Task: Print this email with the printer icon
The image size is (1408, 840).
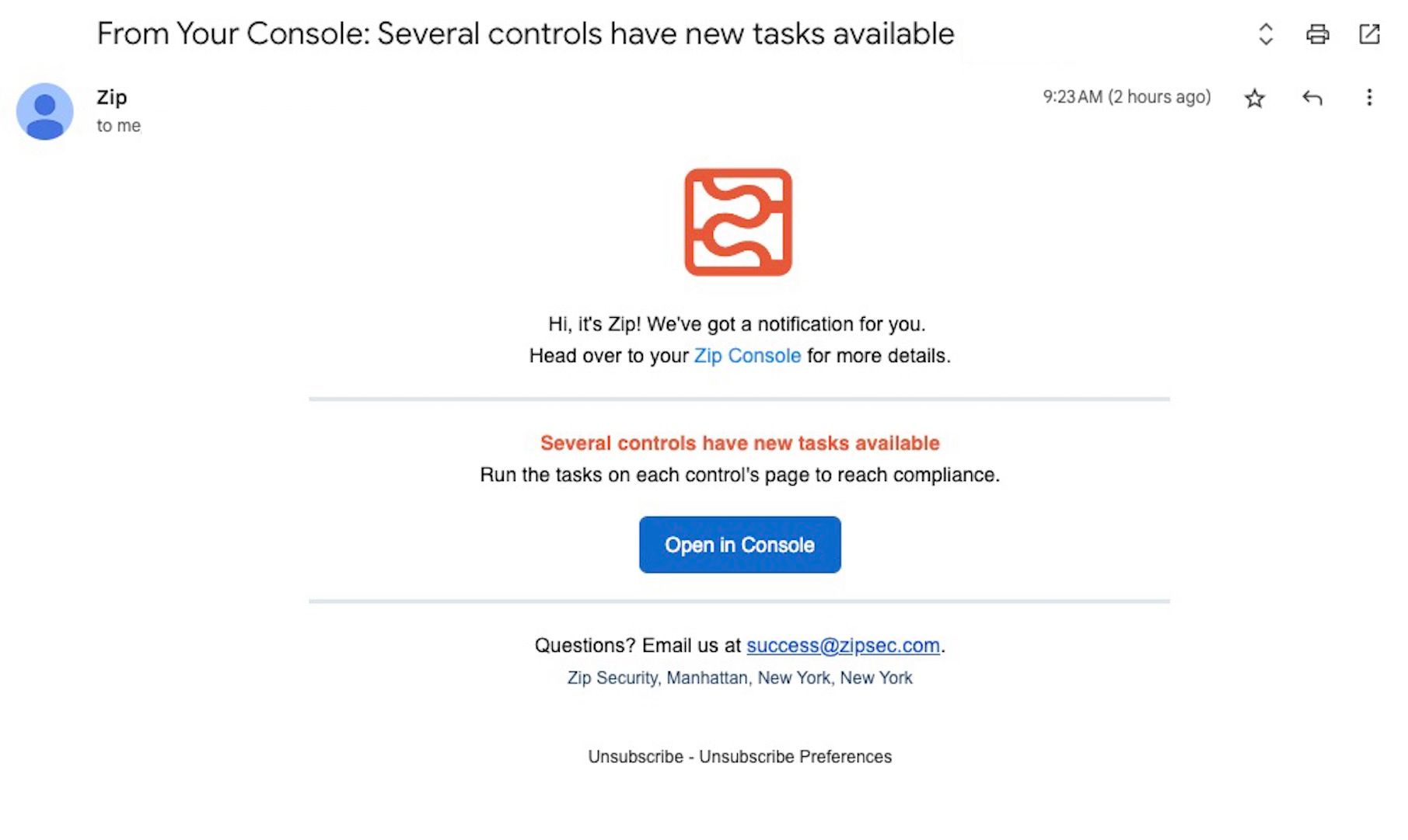Action: [1317, 34]
